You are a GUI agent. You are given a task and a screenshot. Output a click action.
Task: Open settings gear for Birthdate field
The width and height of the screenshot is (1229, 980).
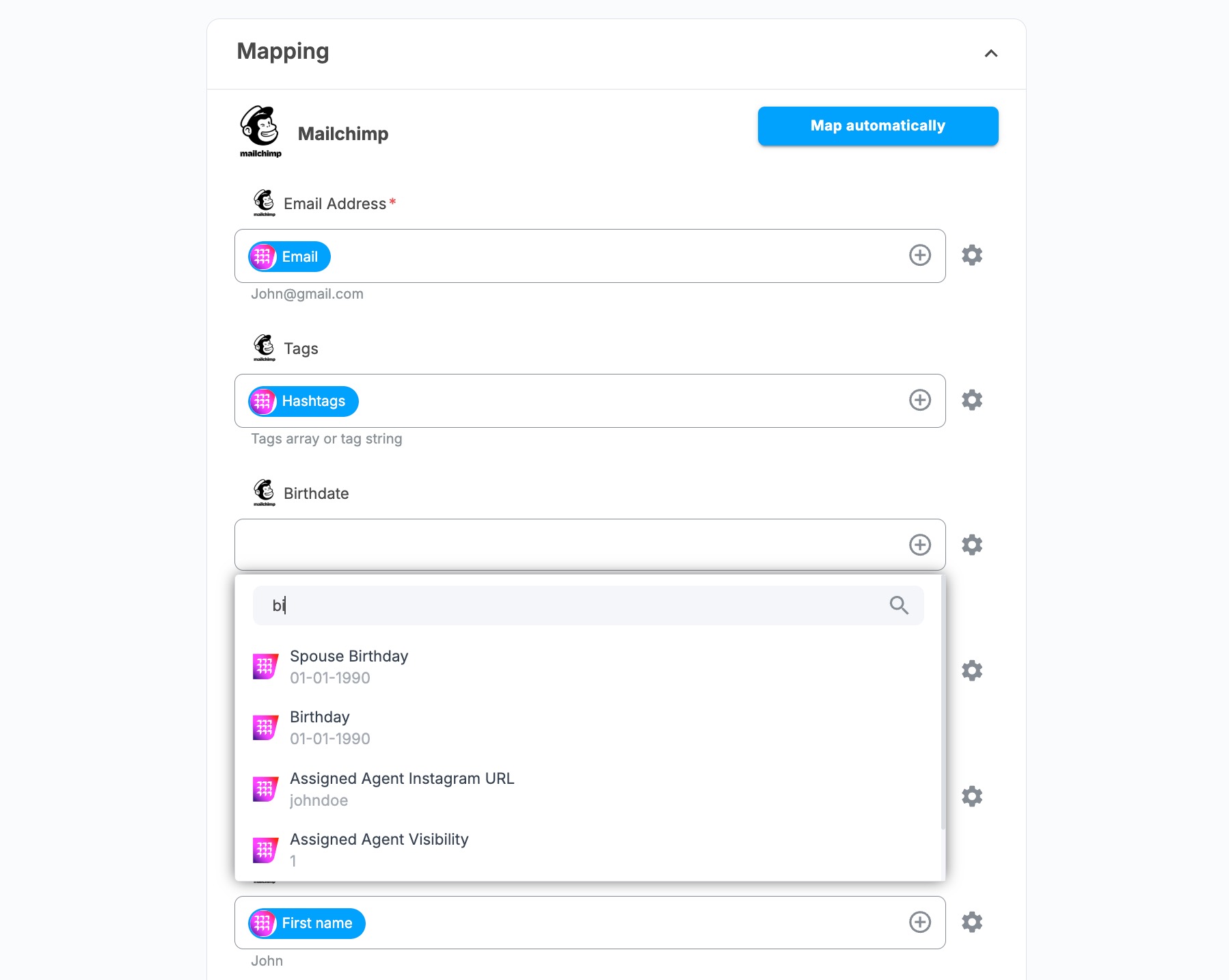click(x=971, y=545)
